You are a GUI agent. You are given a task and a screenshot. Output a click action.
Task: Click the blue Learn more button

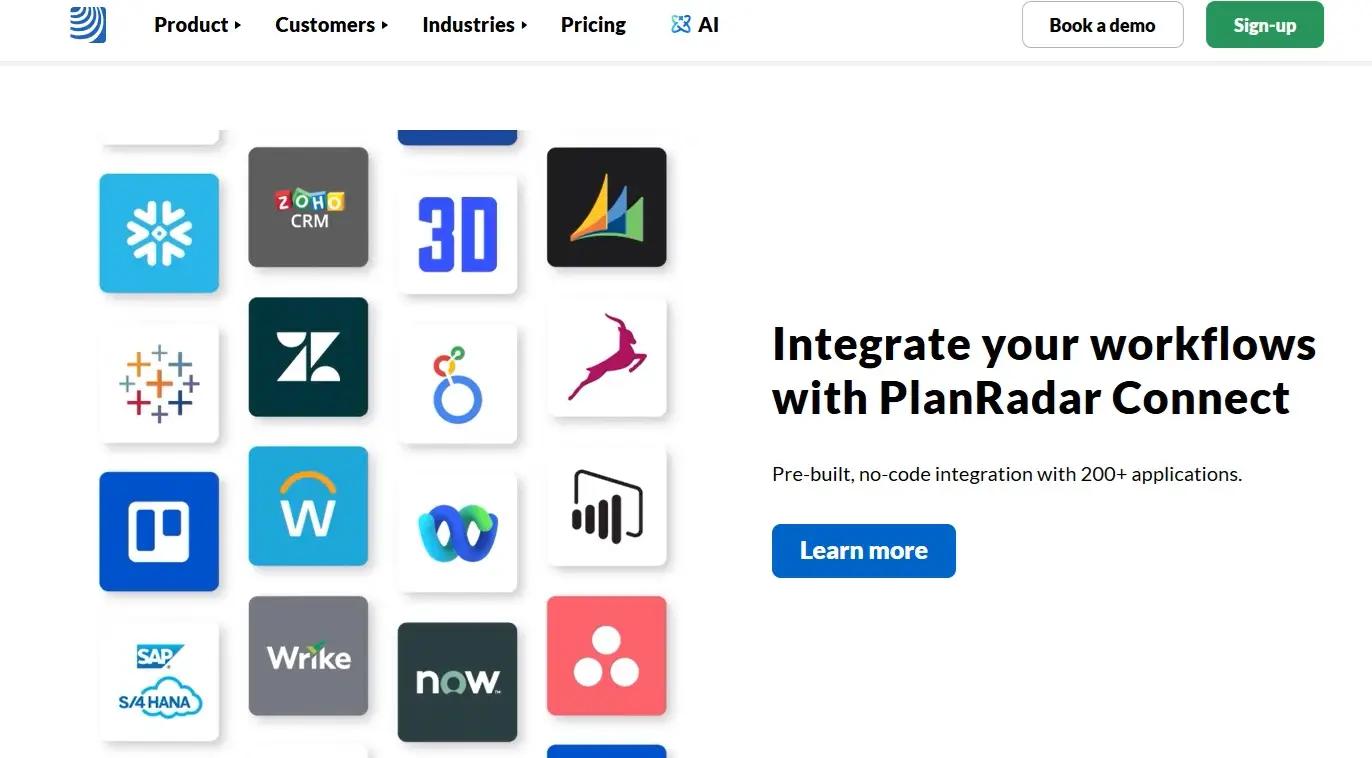[x=864, y=551]
